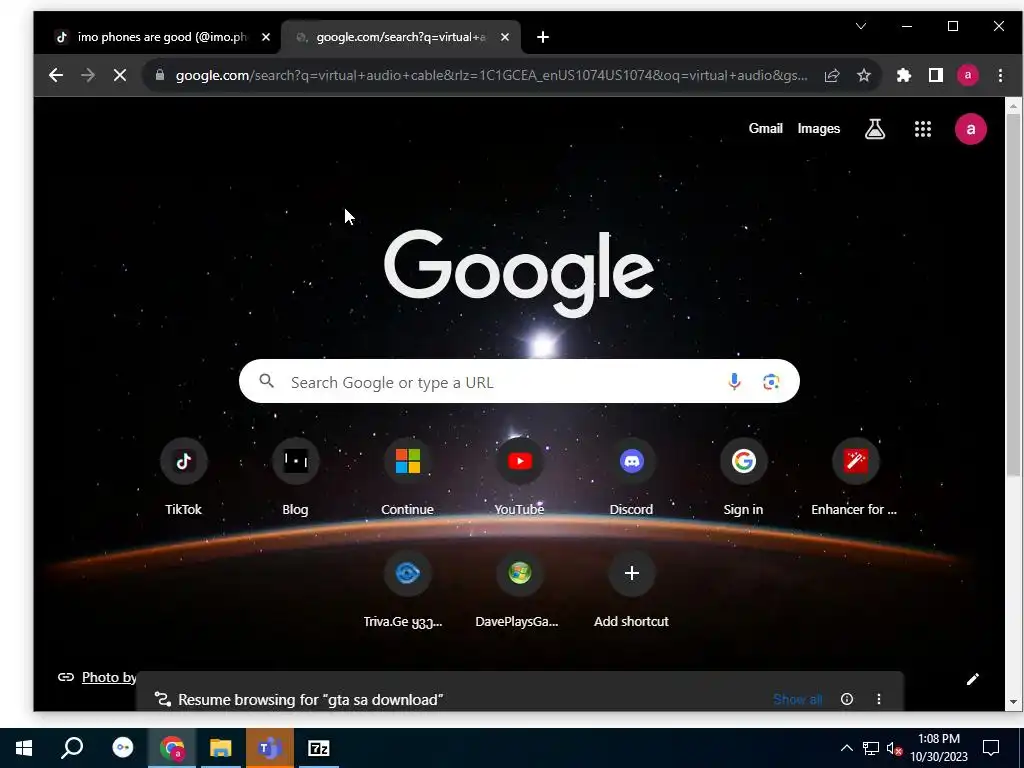This screenshot has width=1024, height=768.
Task: Open Chrome three-dot menu
Action: [x=1000, y=75]
